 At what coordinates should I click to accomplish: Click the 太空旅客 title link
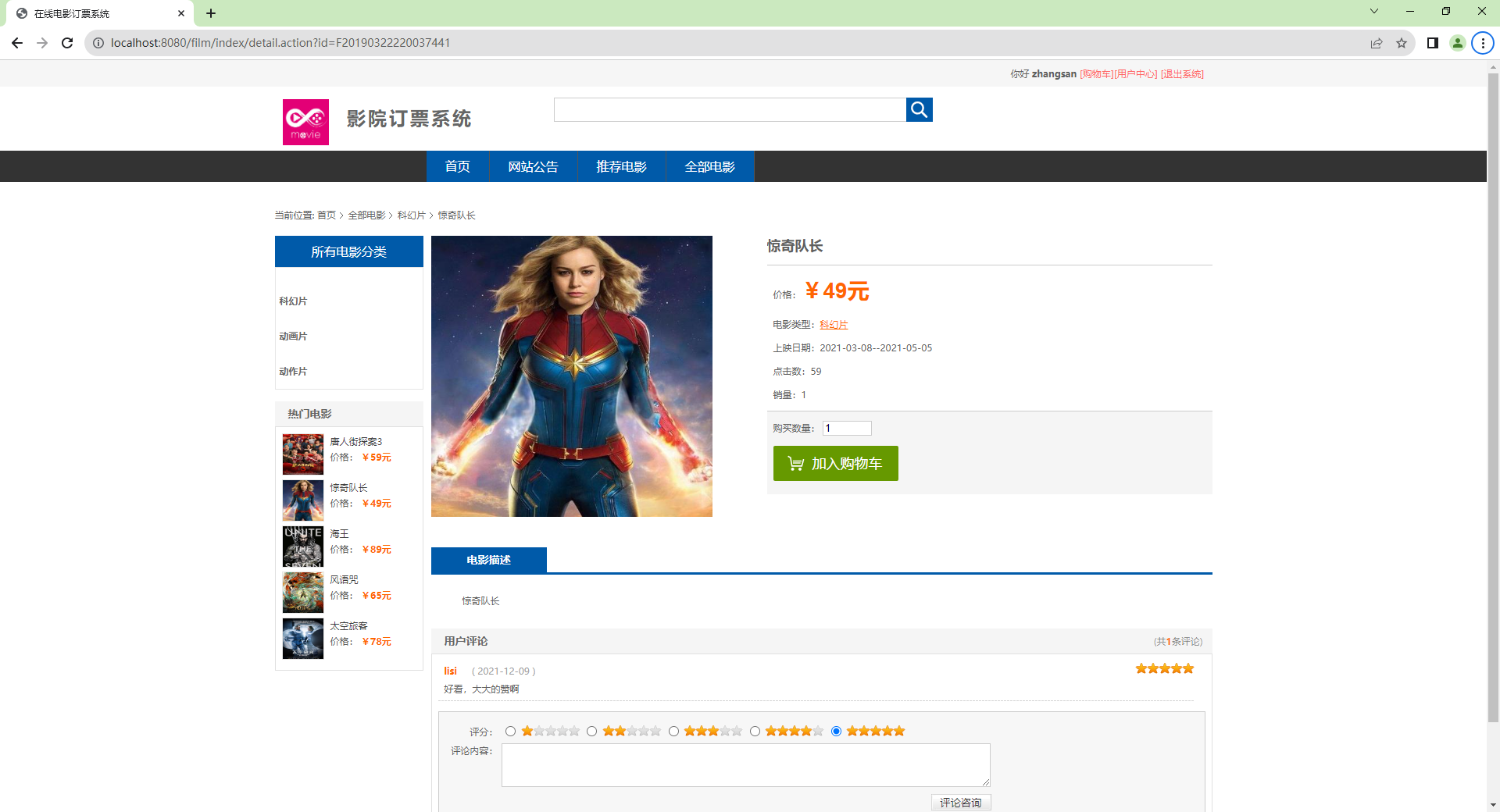click(348, 626)
